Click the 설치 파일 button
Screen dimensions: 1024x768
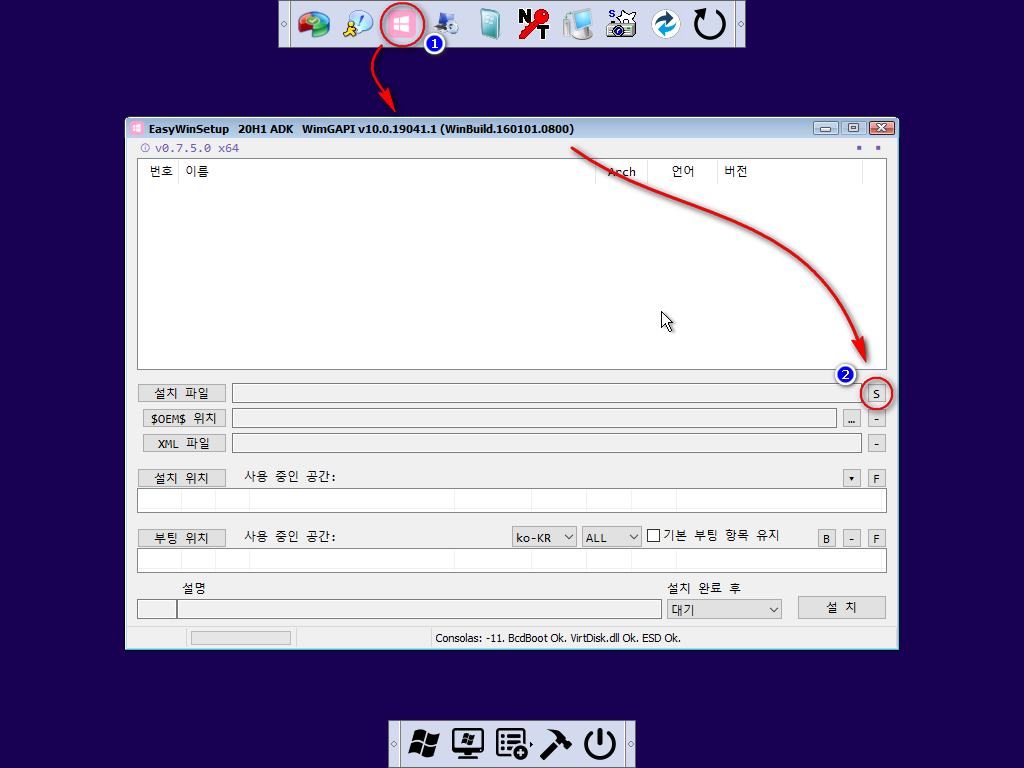click(x=182, y=393)
